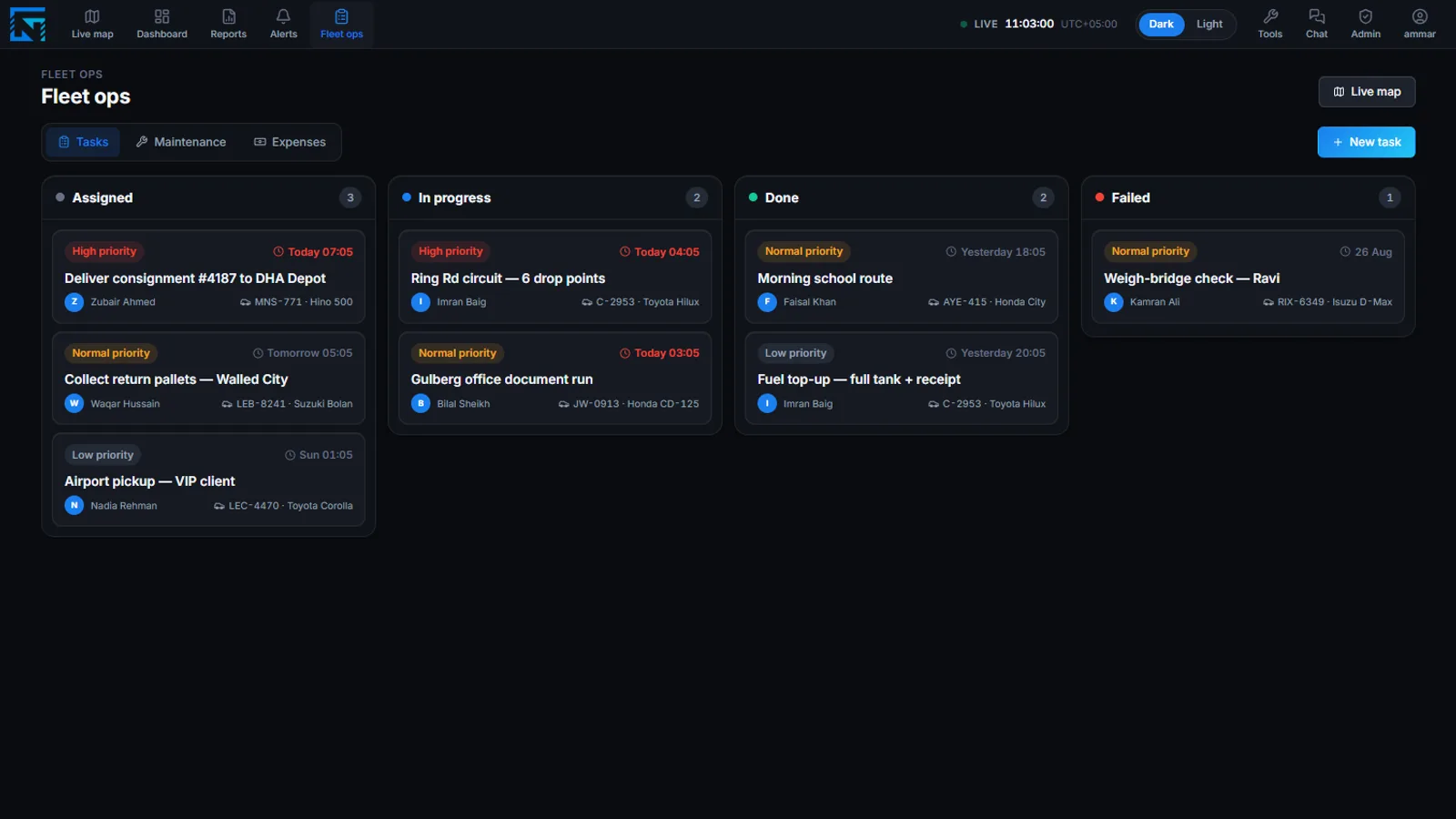Open Collect return pallets task card
Screen dimensions: 1456x819
208,379
